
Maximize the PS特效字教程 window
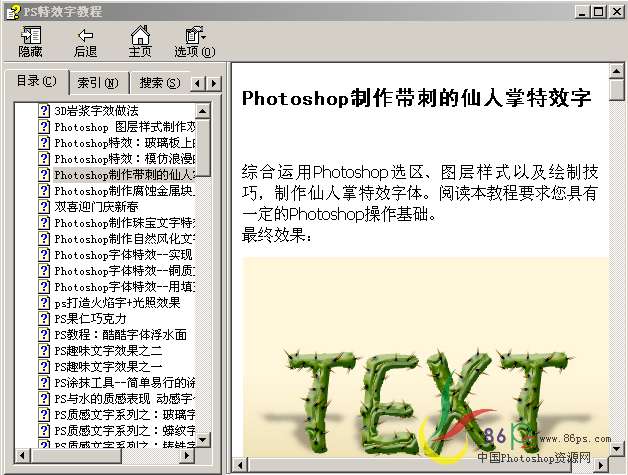[599, 12]
